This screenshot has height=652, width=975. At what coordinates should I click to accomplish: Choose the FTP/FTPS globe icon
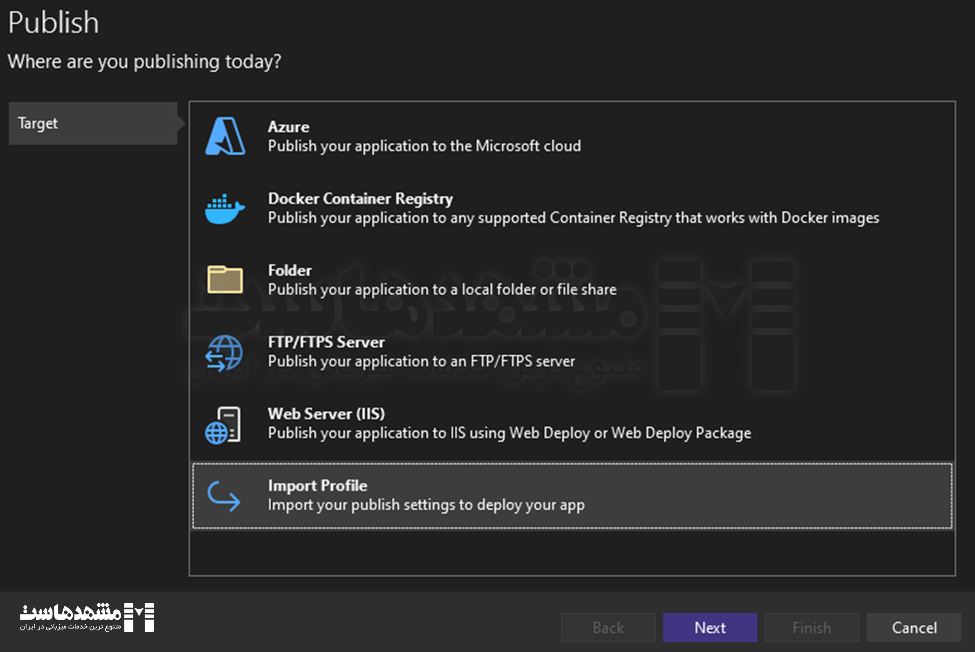click(x=224, y=352)
